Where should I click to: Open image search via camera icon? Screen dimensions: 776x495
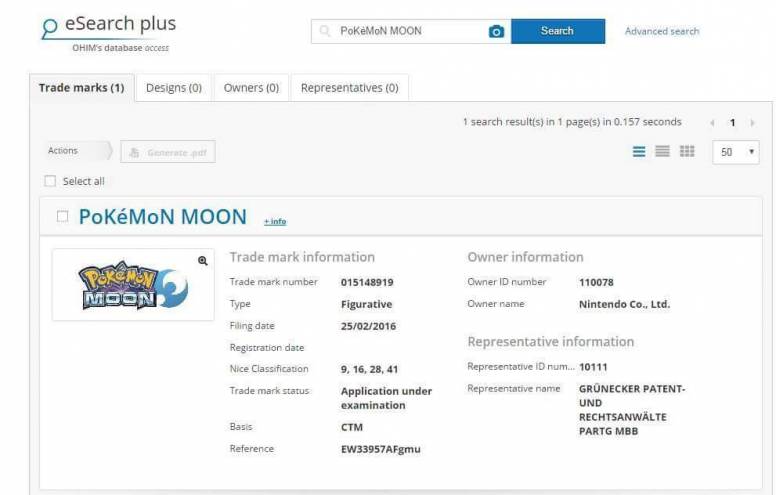pos(496,32)
